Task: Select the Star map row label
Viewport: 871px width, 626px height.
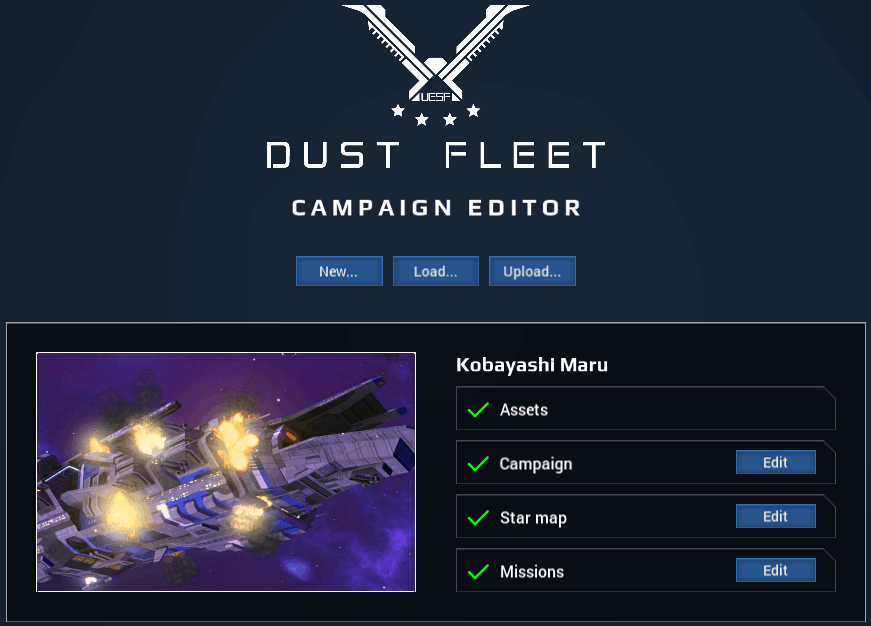Action: 533,518
